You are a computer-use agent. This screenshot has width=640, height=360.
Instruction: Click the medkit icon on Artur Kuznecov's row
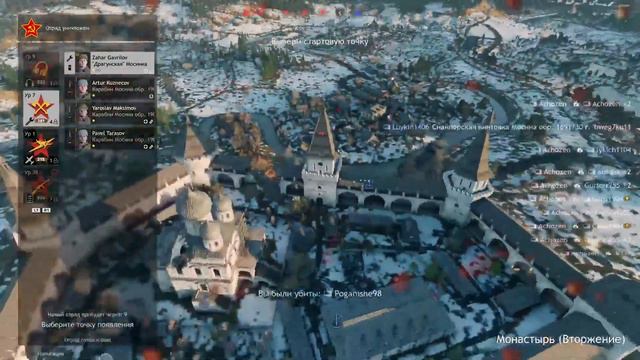click(x=151, y=96)
